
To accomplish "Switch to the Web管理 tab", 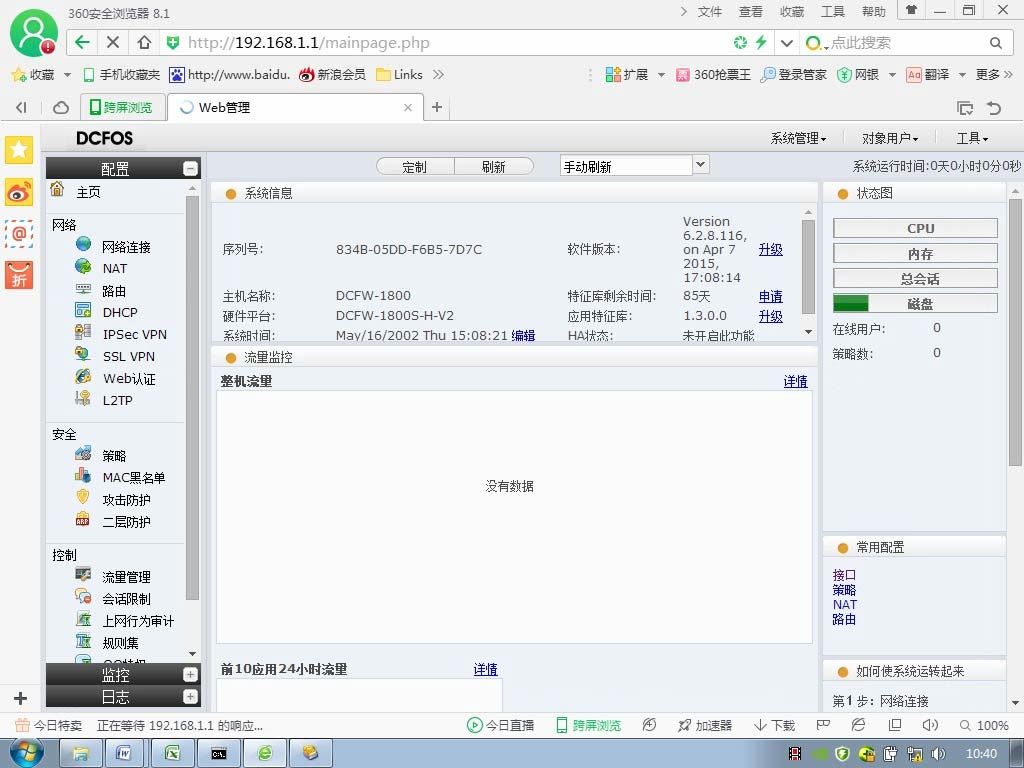I will [295, 108].
